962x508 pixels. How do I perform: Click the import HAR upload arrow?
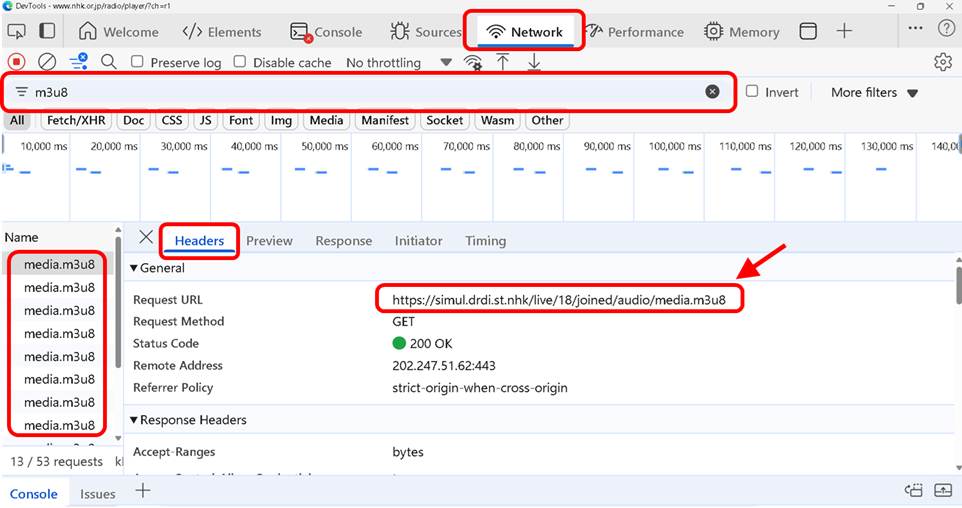click(503, 62)
